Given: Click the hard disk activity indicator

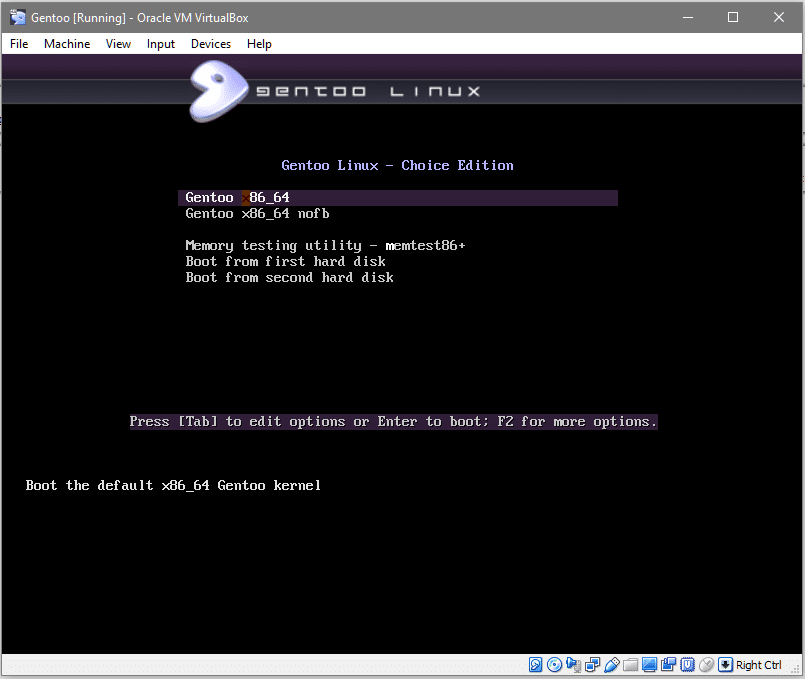Looking at the screenshot, I should [x=536, y=665].
